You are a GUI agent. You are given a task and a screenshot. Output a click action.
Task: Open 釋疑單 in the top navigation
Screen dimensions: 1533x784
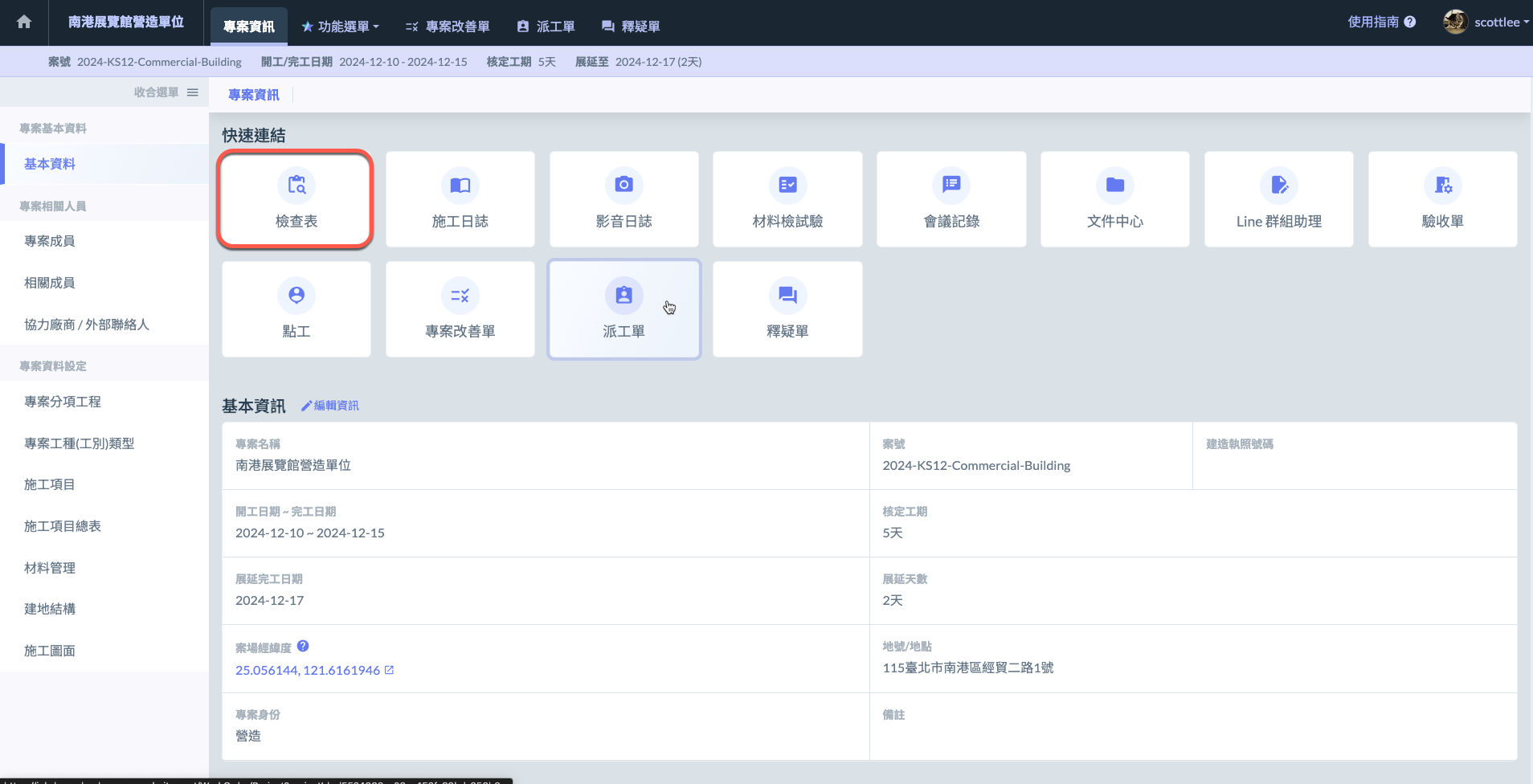coord(631,27)
